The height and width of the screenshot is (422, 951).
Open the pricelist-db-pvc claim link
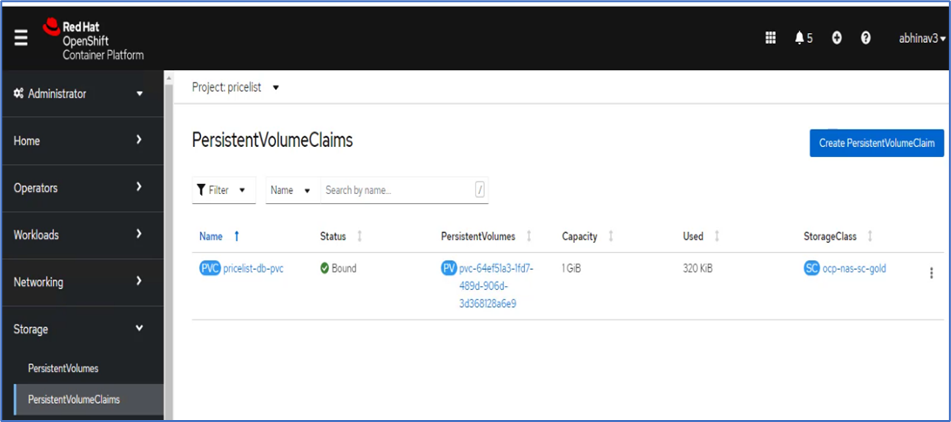point(254,269)
